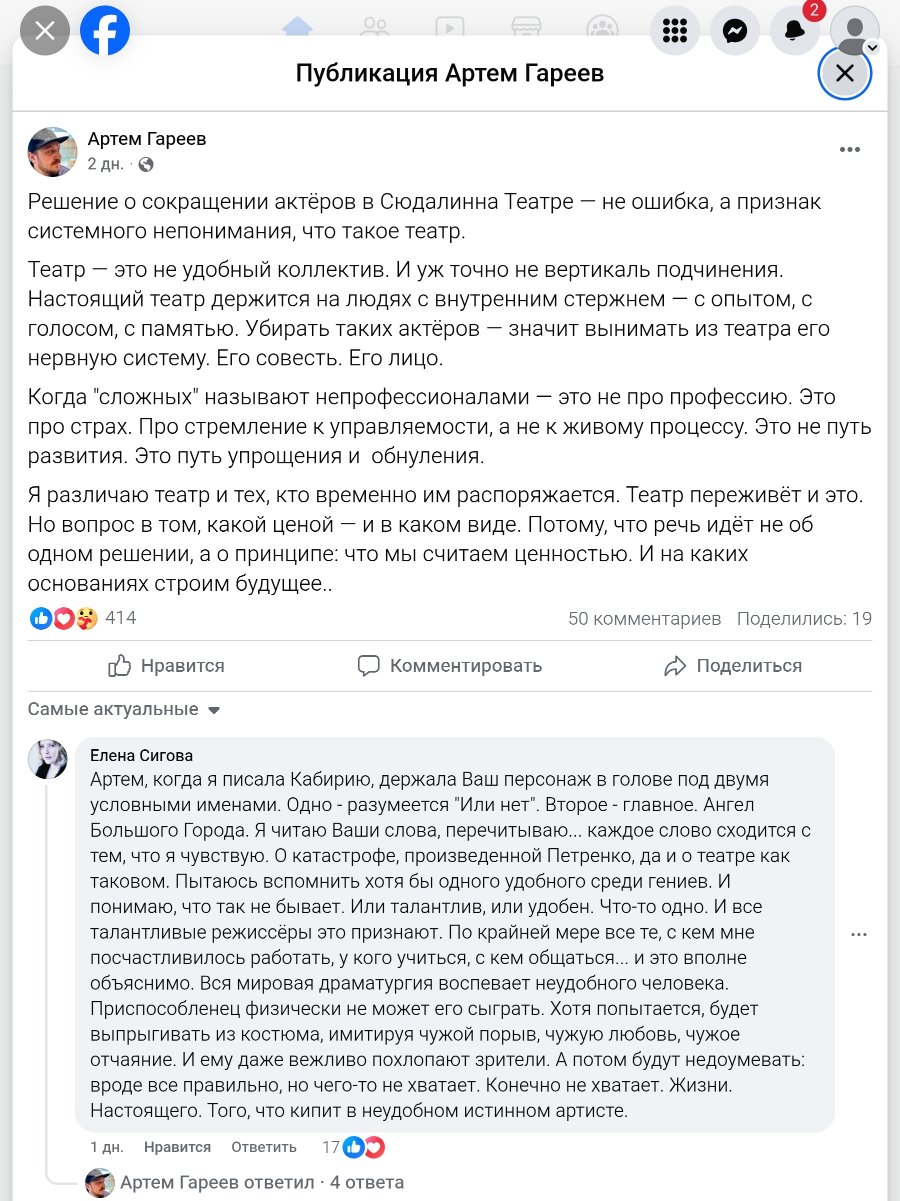
Task: Open the Facebook logo home link
Action: click(105, 30)
